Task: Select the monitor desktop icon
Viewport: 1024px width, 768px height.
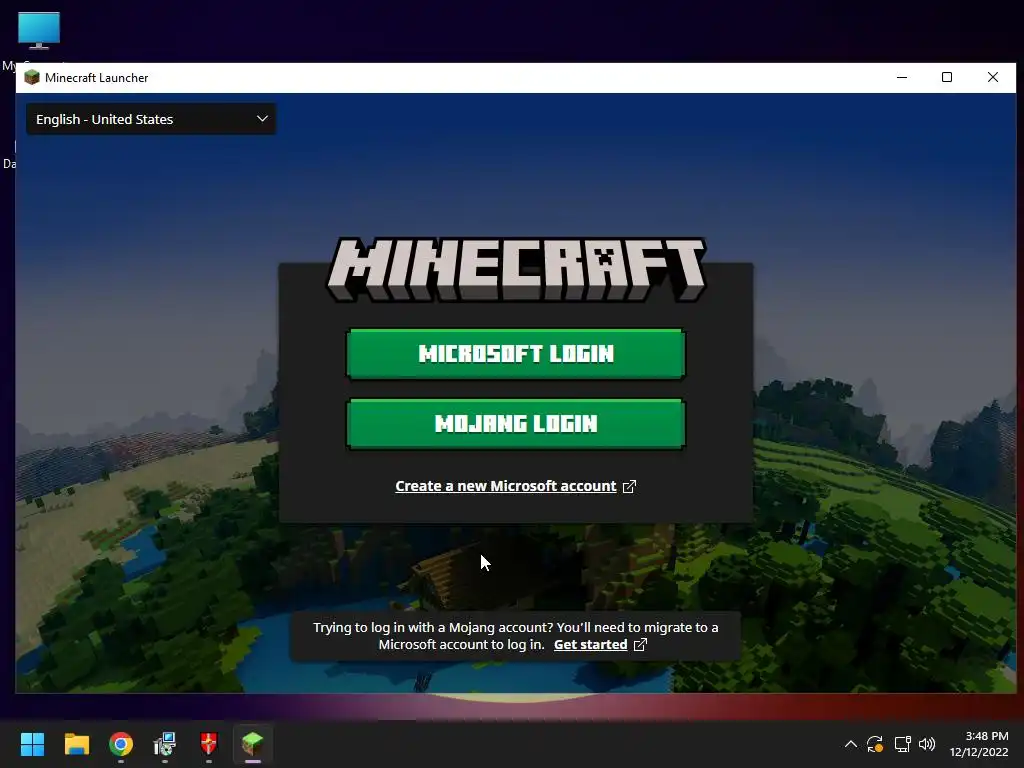Action: [39, 31]
